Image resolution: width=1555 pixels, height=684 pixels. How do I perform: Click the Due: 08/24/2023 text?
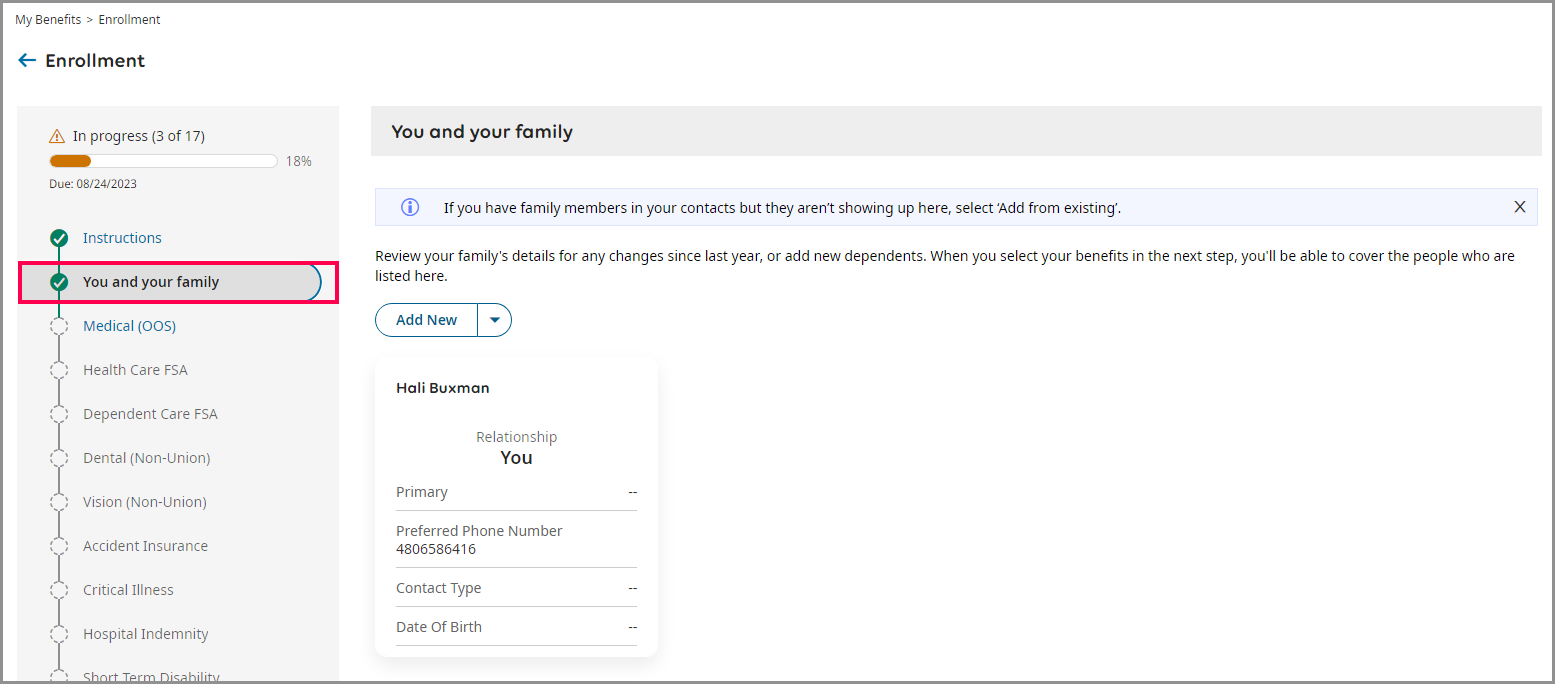coord(93,184)
